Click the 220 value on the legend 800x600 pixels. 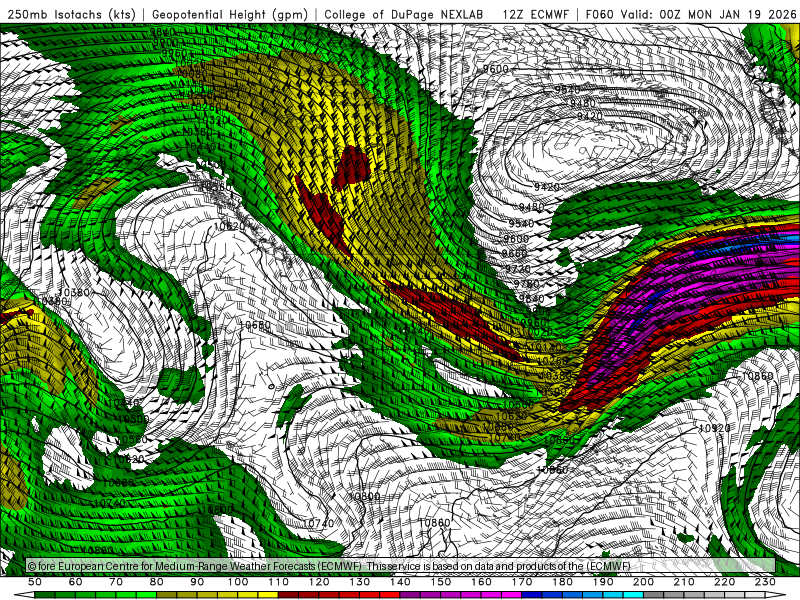pos(724,582)
